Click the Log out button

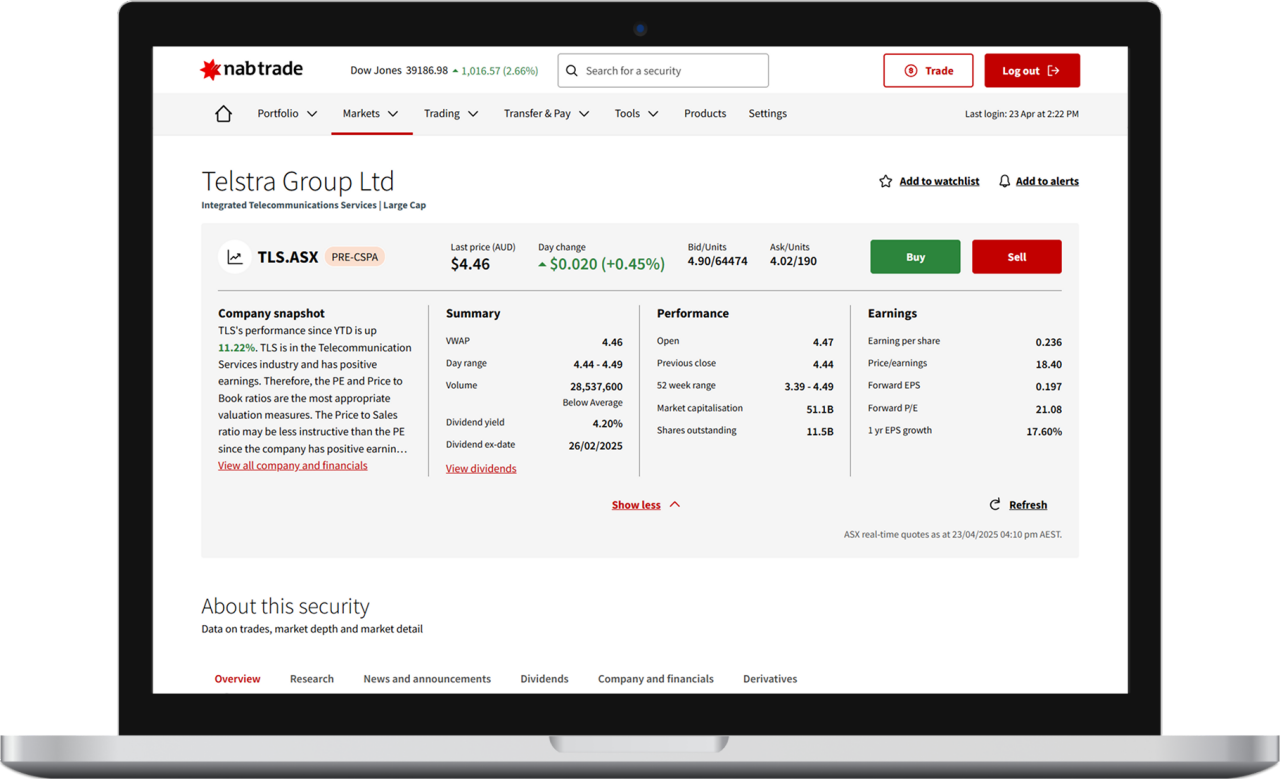click(1031, 71)
